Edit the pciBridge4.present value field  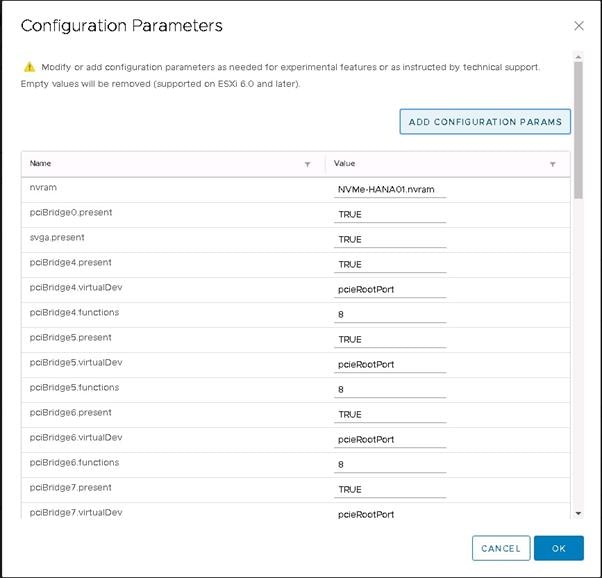[x=390, y=265]
